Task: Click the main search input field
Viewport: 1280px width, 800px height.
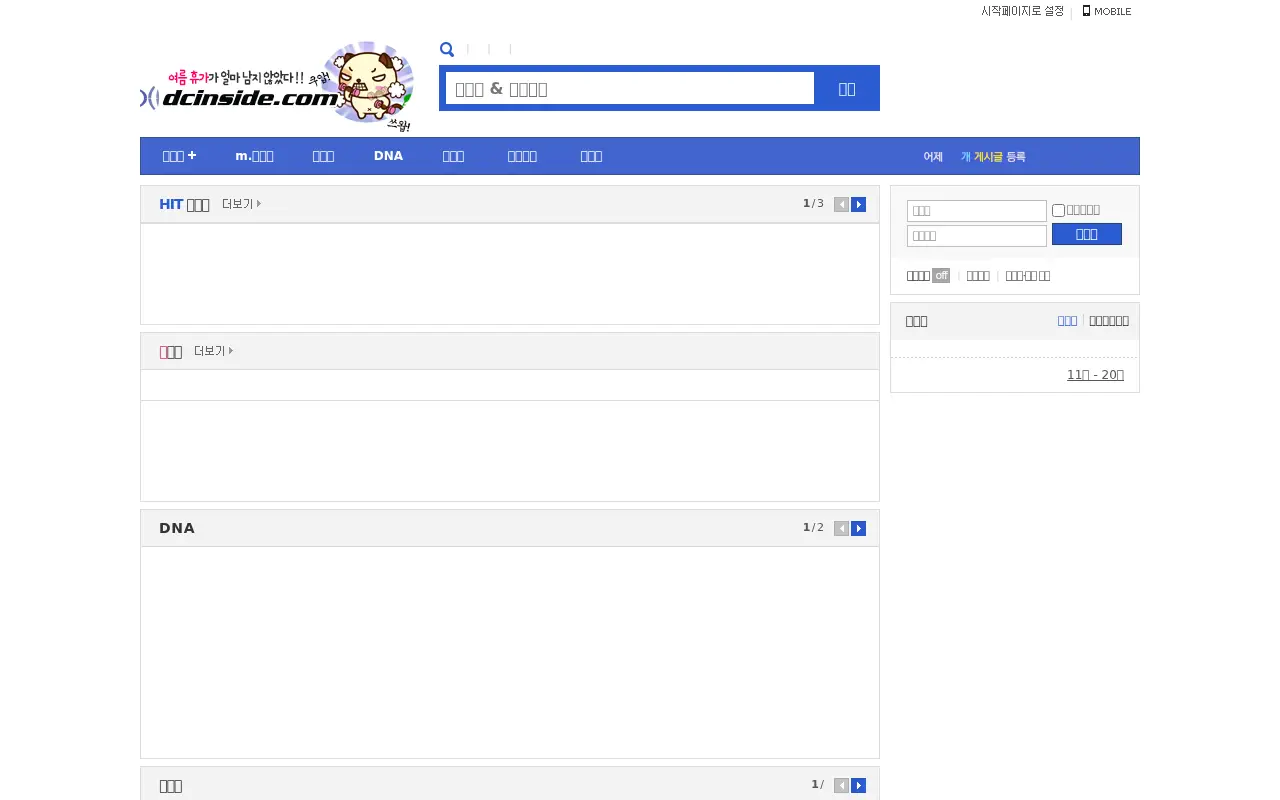Action: point(630,88)
